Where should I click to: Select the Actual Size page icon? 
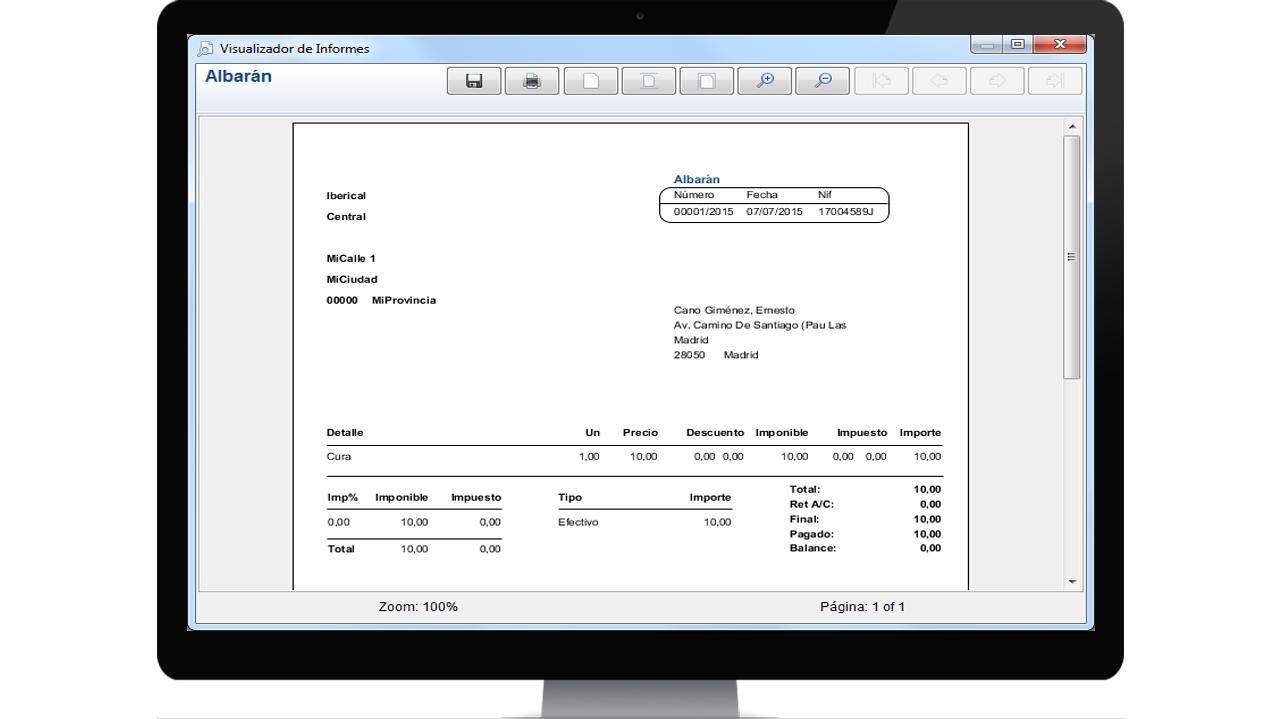(x=590, y=81)
